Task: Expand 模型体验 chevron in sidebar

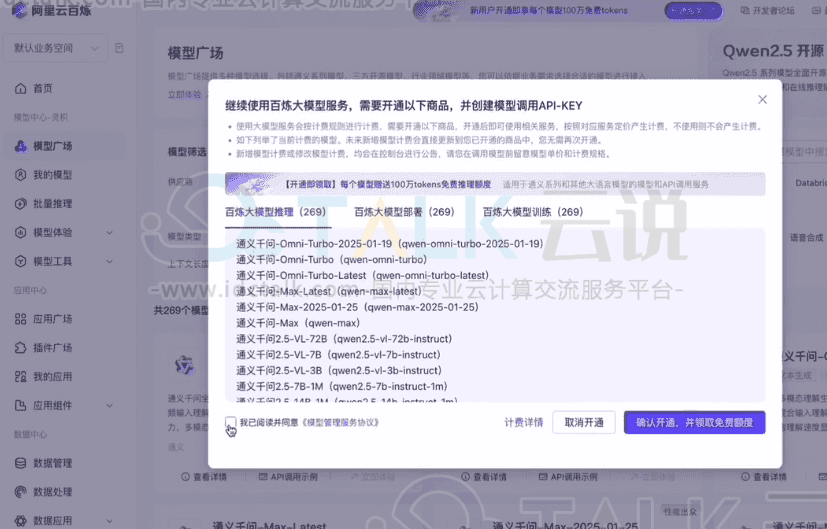Action: (110, 233)
